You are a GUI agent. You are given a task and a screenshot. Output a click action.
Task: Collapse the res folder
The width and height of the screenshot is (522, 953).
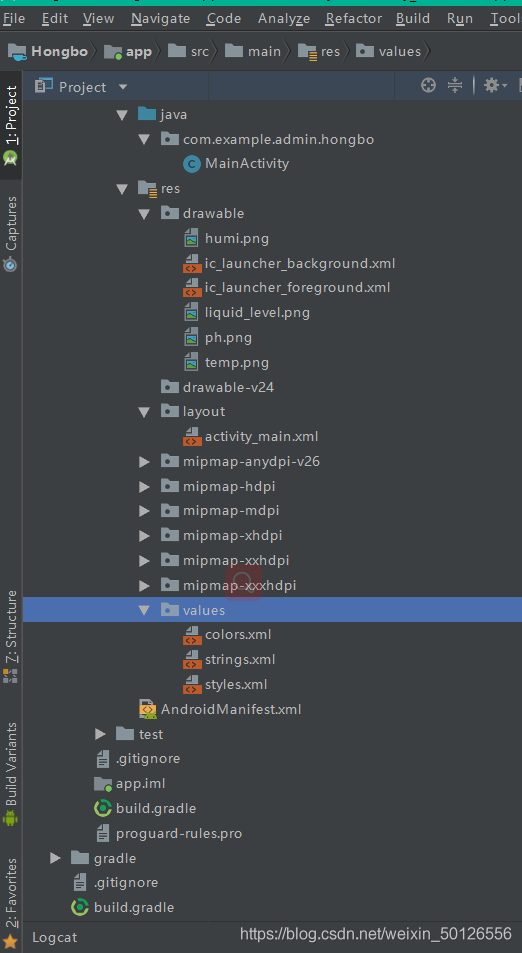122,189
